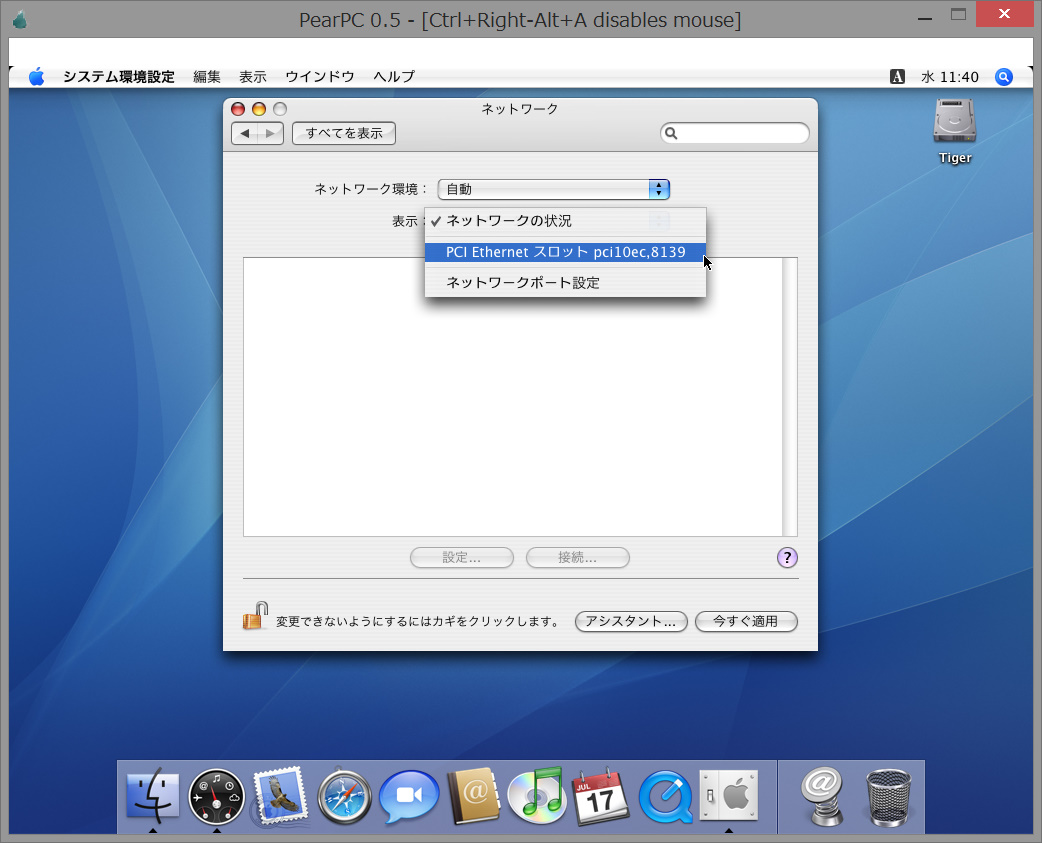The width and height of the screenshot is (1042, 843).
Task: Open the システム環境設定 application menu
Action: pyautogui.click(x=119, y=77)
